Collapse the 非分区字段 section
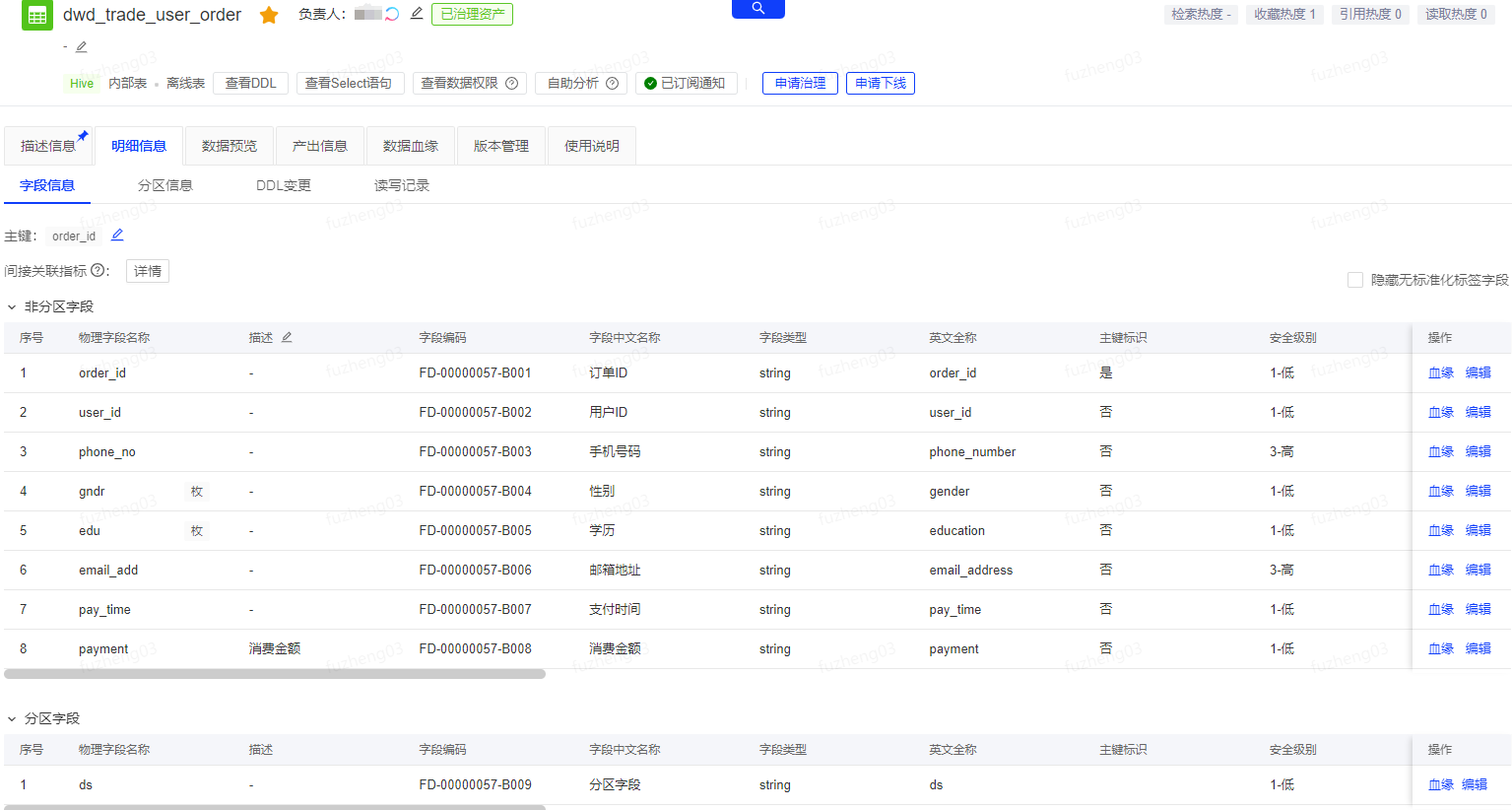 pyautogui.click(x=12, y=306)
